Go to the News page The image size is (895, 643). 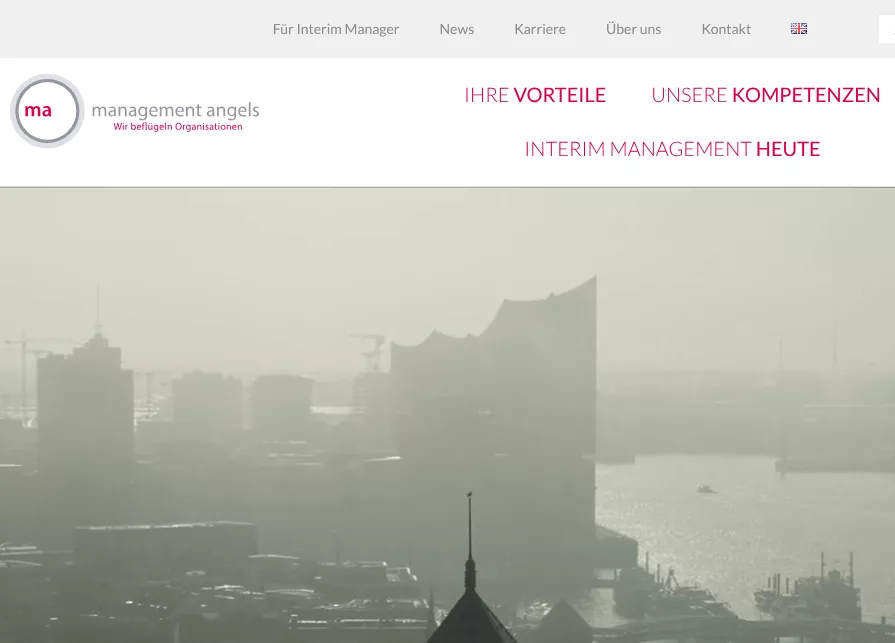pyautogui.click(x=456, y=29)
